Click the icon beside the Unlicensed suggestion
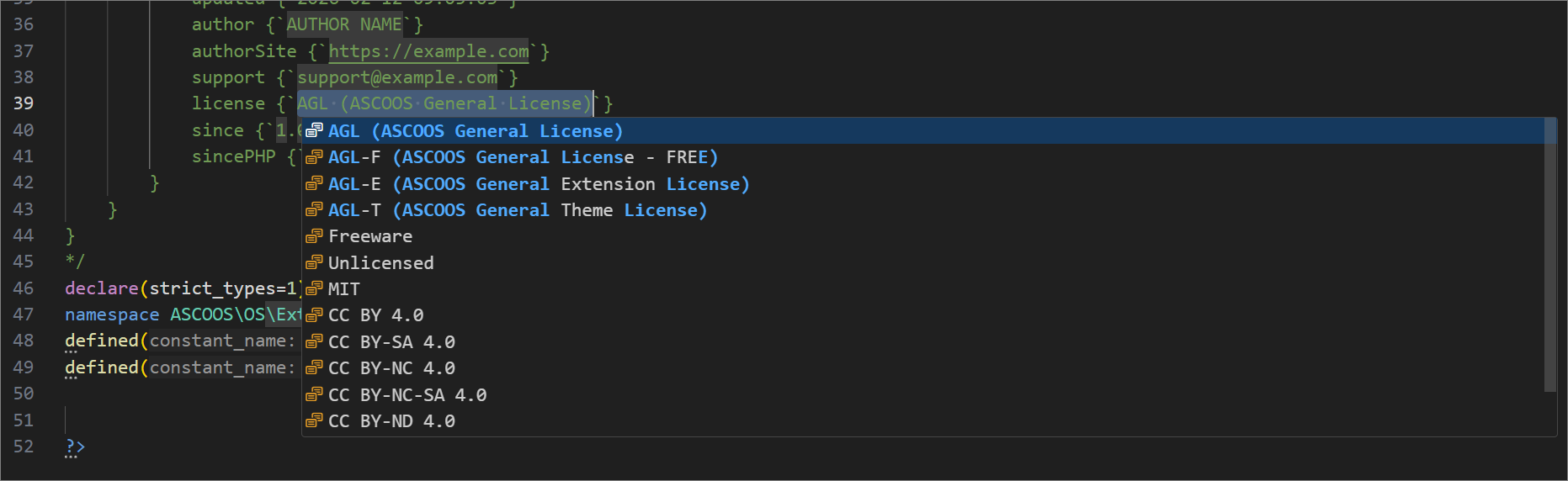Image resolution: width=1568 pixels, height=481 pixels. (314, 262)
